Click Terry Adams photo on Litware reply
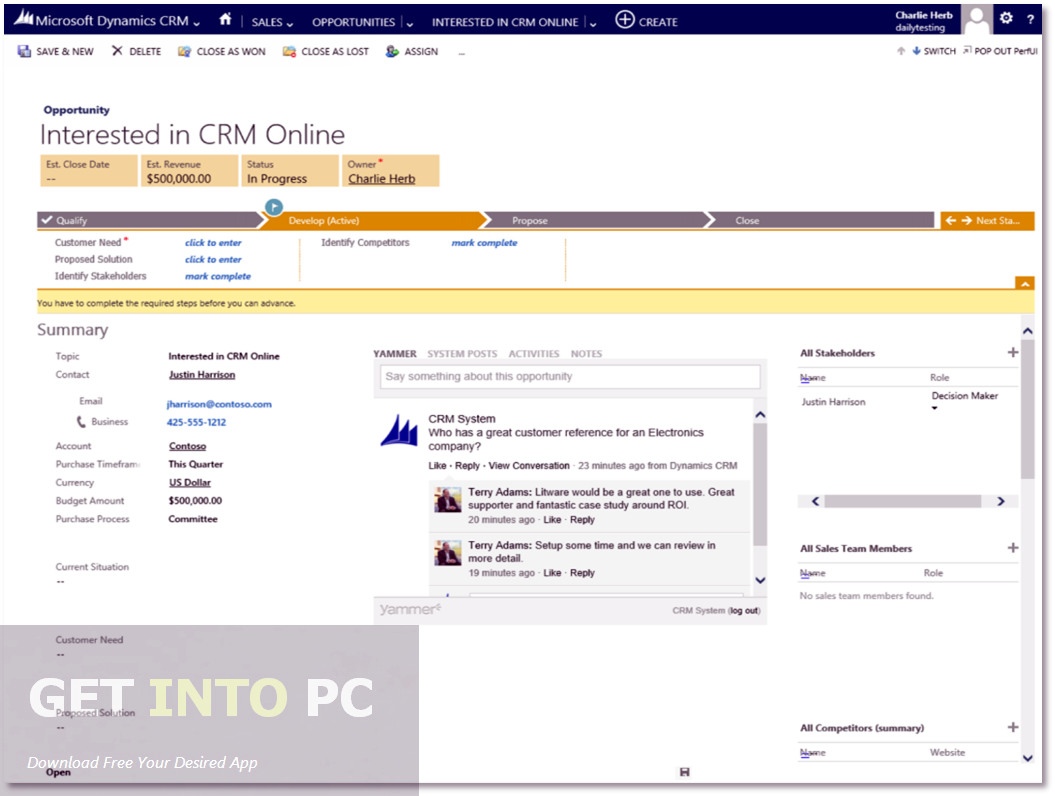1055x796 pixels. (x=447, y=500)
